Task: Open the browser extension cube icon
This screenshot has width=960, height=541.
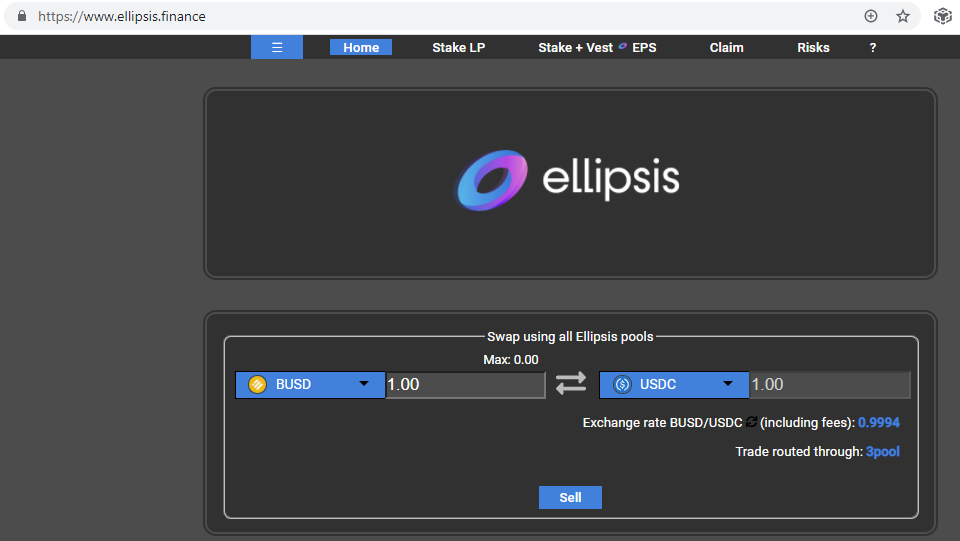Action: [942, 16]
